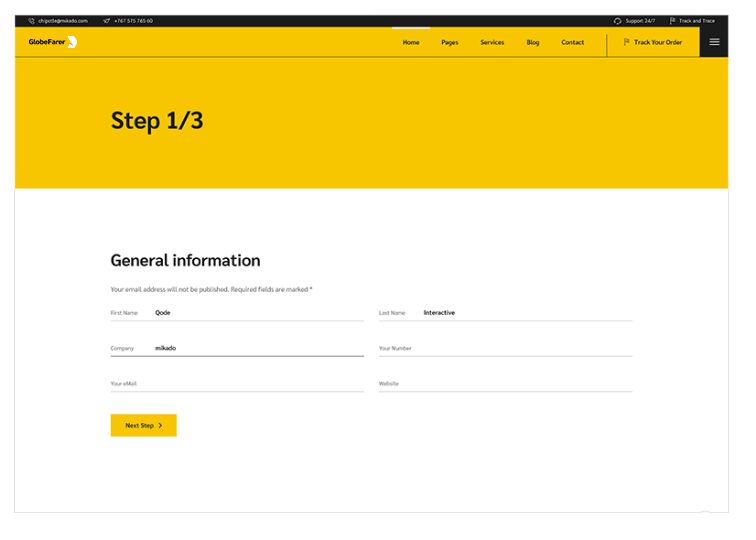Click the arrow on Next Step button
The height and width of the screenshot is (540, 756).
tap(161, 426)
